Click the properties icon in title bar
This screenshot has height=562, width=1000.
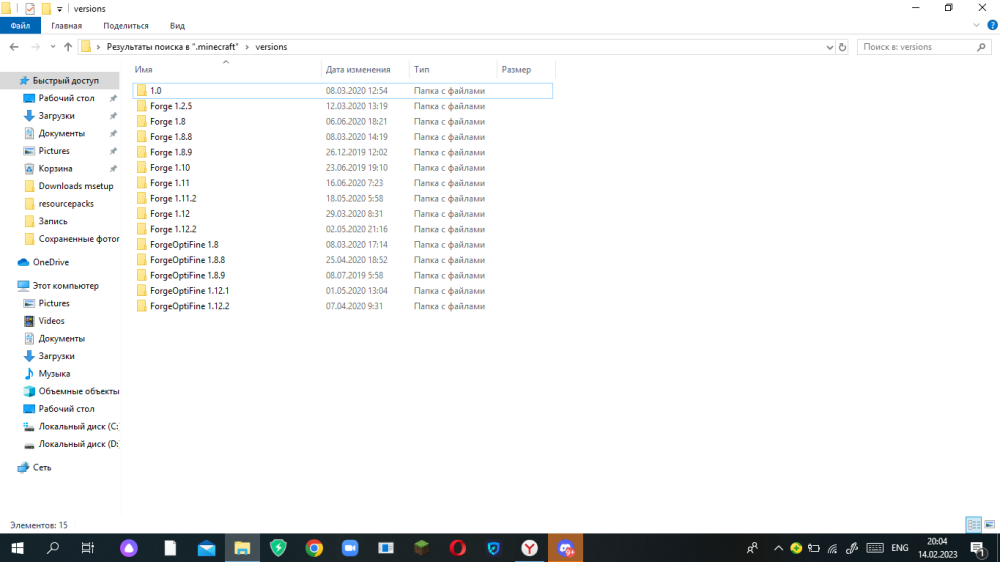(29, 8)
